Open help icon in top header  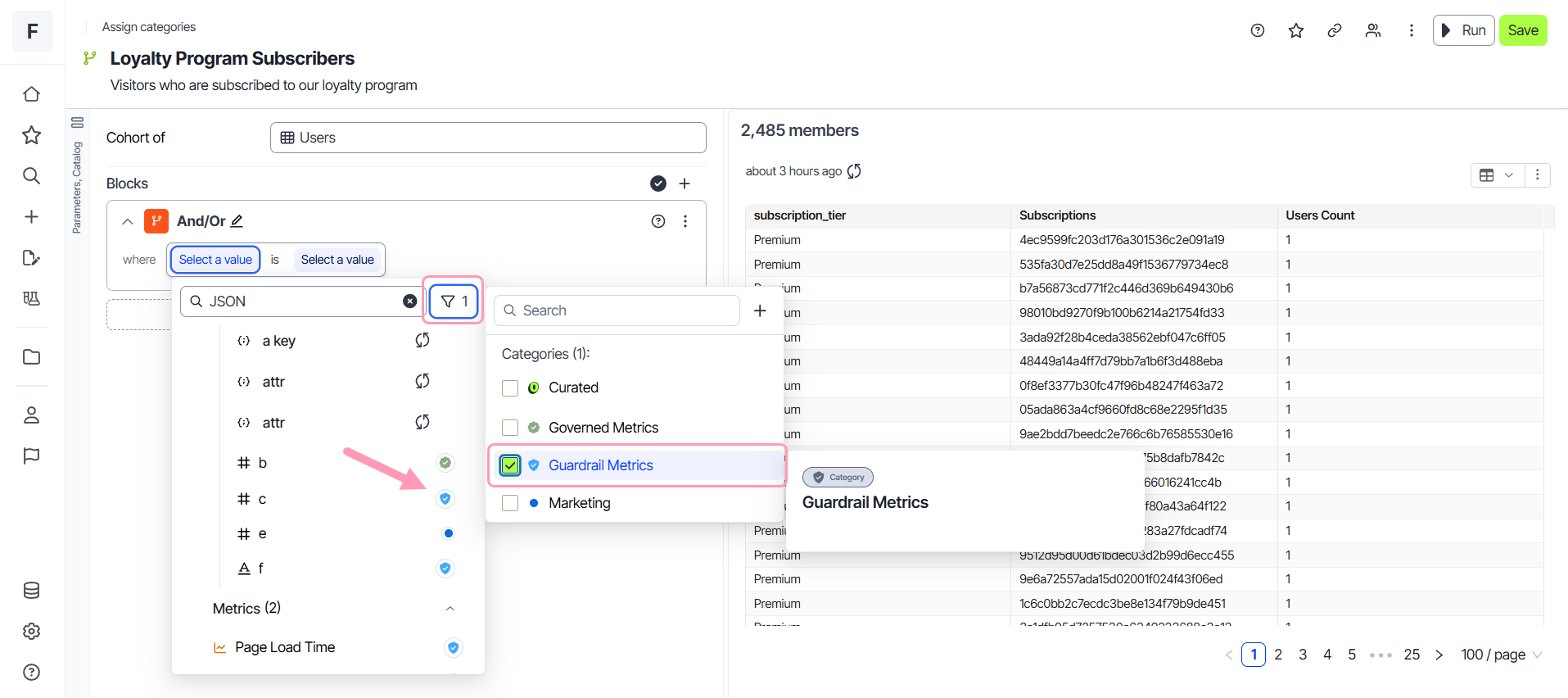click(1258, 30)
